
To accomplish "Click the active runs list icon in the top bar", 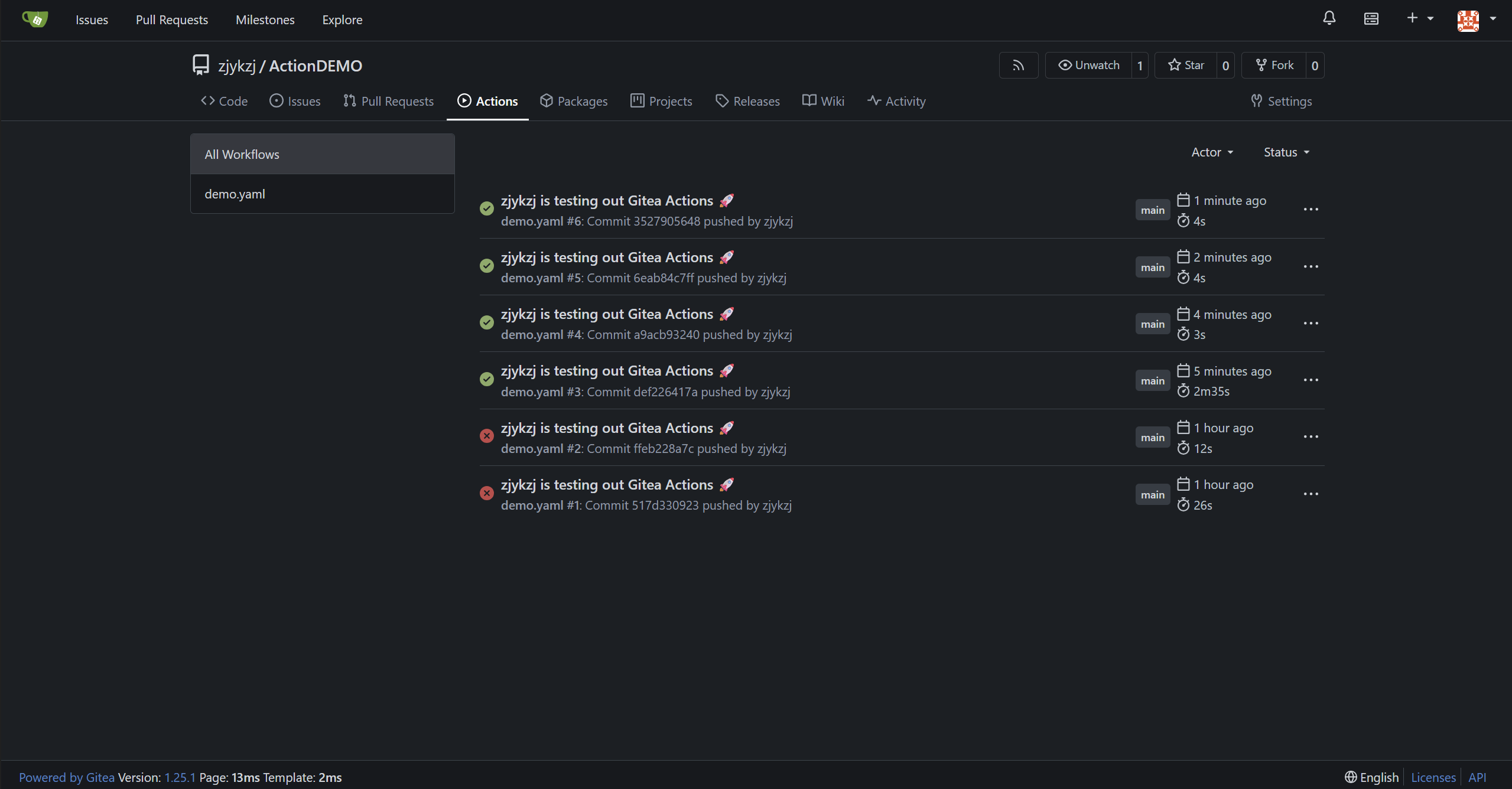I will (1371, 19).
